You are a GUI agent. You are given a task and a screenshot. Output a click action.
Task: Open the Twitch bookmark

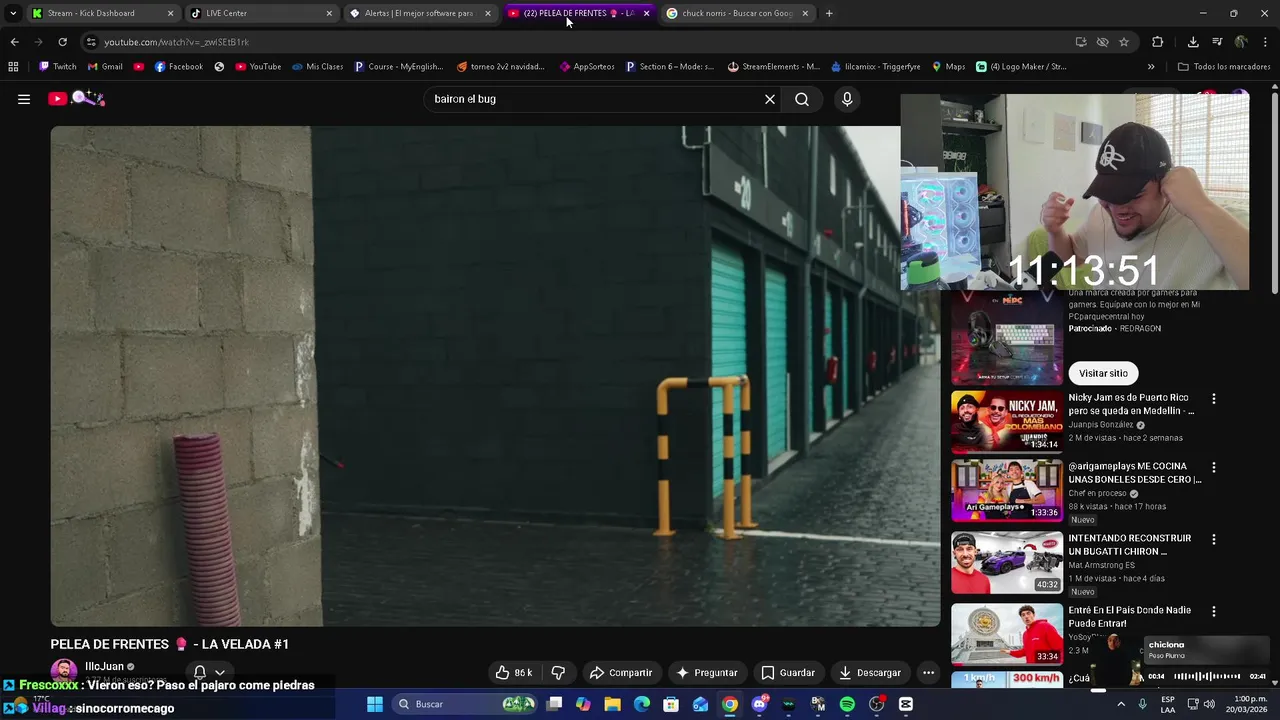[x=57, y=67]
